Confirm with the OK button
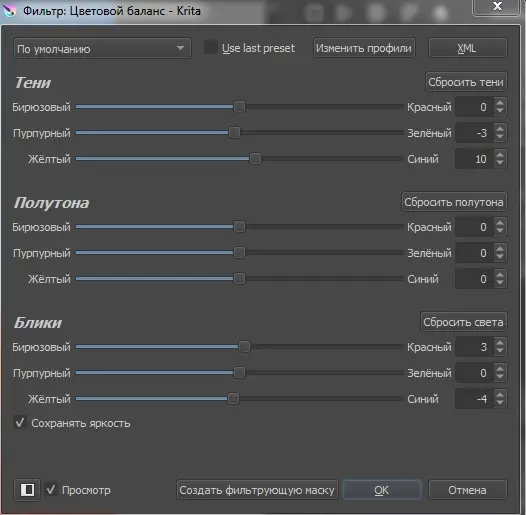 [x=381, y=490]
